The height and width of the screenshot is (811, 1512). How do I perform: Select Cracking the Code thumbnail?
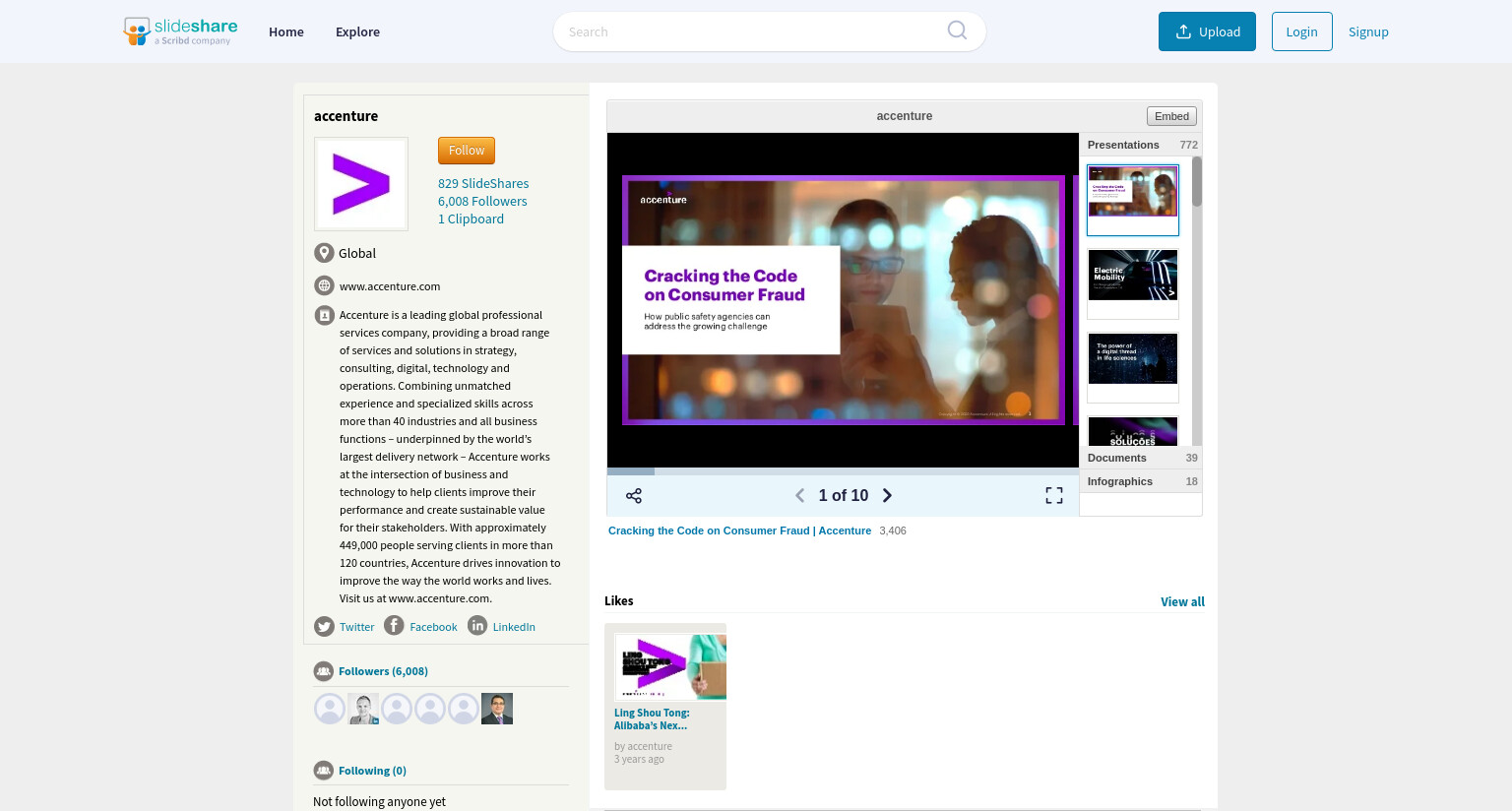pyautogui.click(x=1133, y=200)
